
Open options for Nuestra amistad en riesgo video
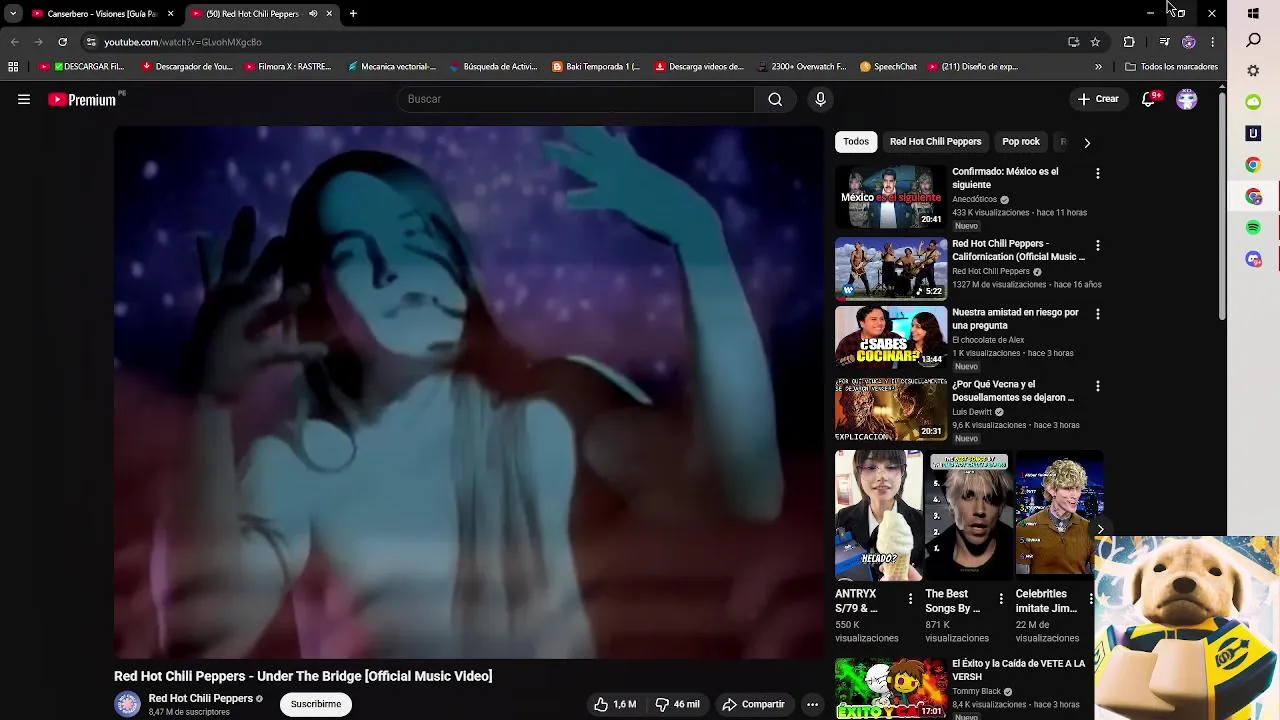(1098, 314)
